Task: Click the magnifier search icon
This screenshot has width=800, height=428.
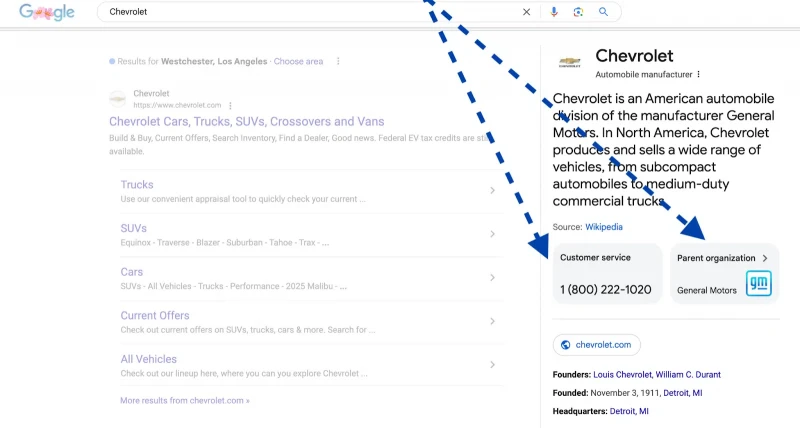Action: click(604, 12)
